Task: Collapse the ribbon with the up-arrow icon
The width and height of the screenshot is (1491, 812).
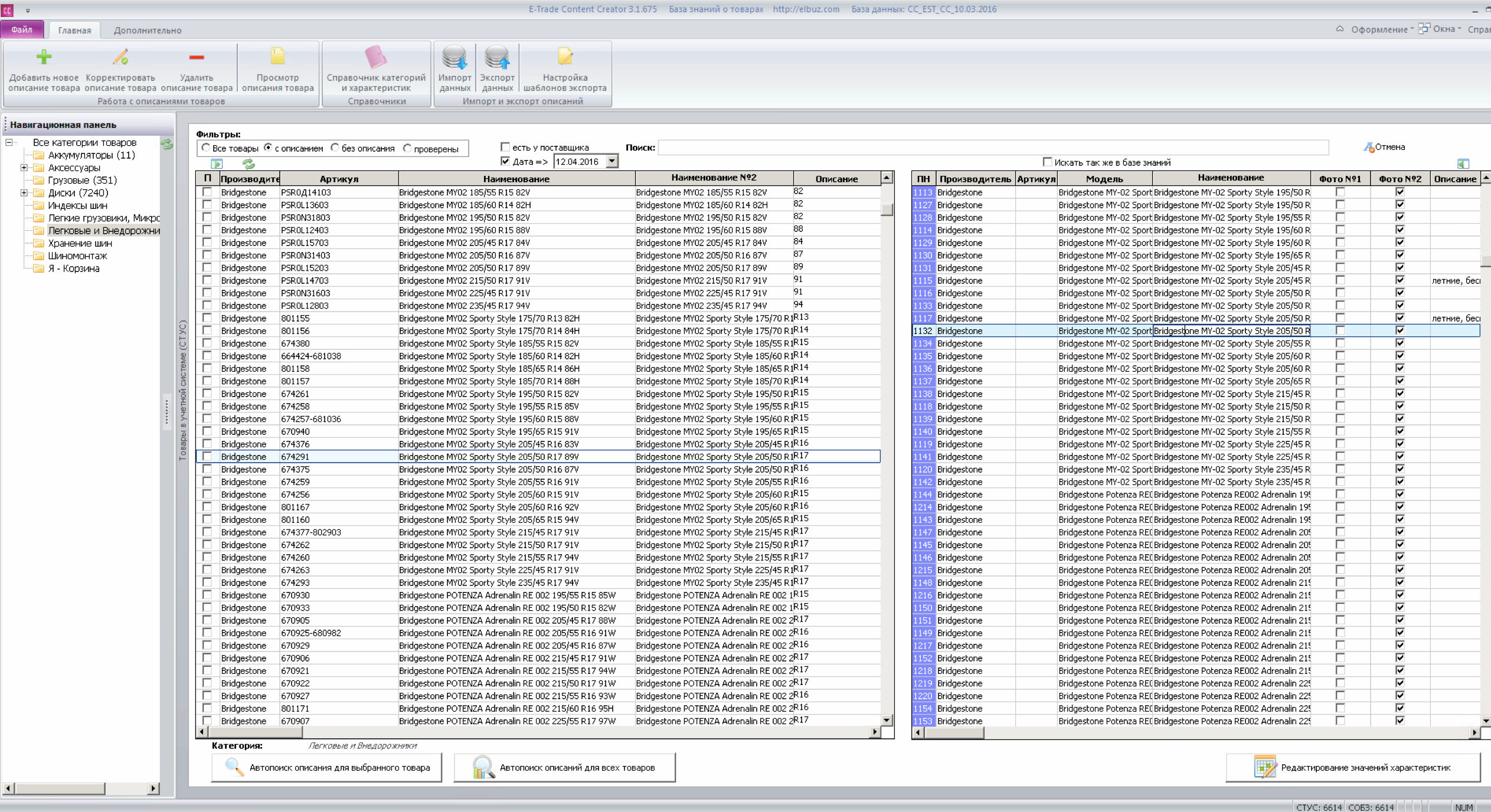Action: (x=1340, y=29)
